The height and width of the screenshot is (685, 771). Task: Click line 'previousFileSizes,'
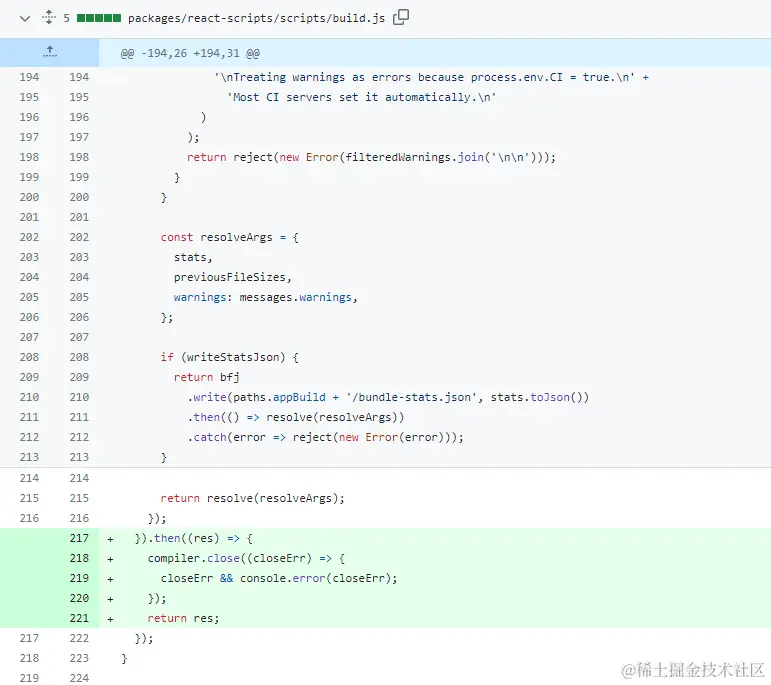(x=233, y=277)
